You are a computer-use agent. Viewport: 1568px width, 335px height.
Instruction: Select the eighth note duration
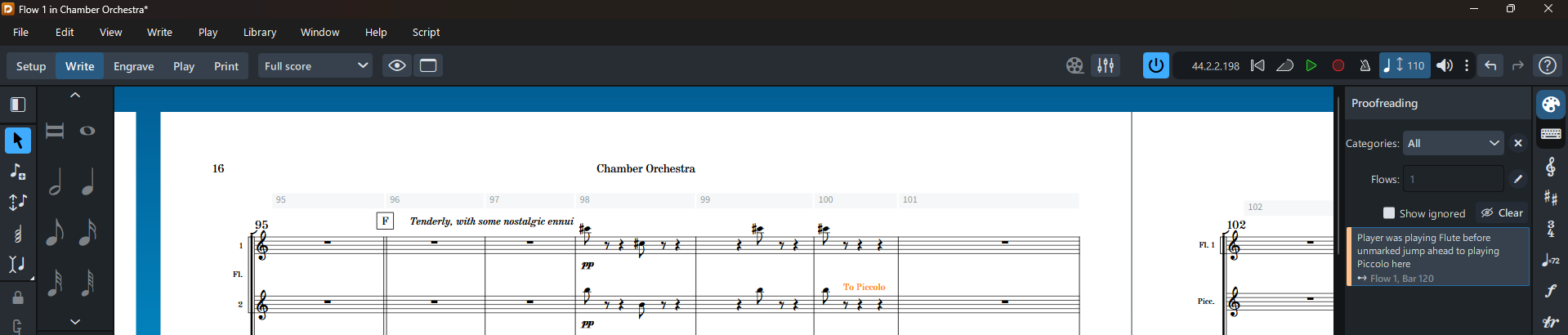(x=55, y=233)
